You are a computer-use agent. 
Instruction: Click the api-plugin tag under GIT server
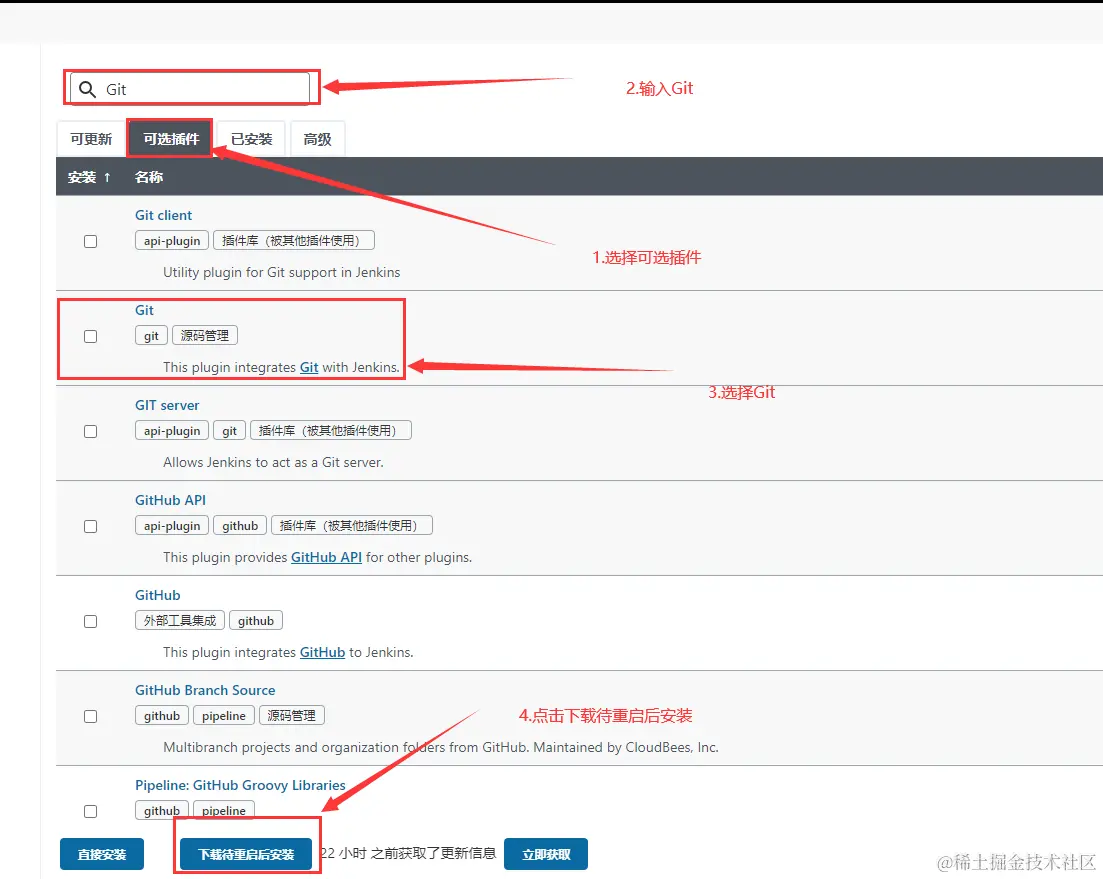point(172,430)
